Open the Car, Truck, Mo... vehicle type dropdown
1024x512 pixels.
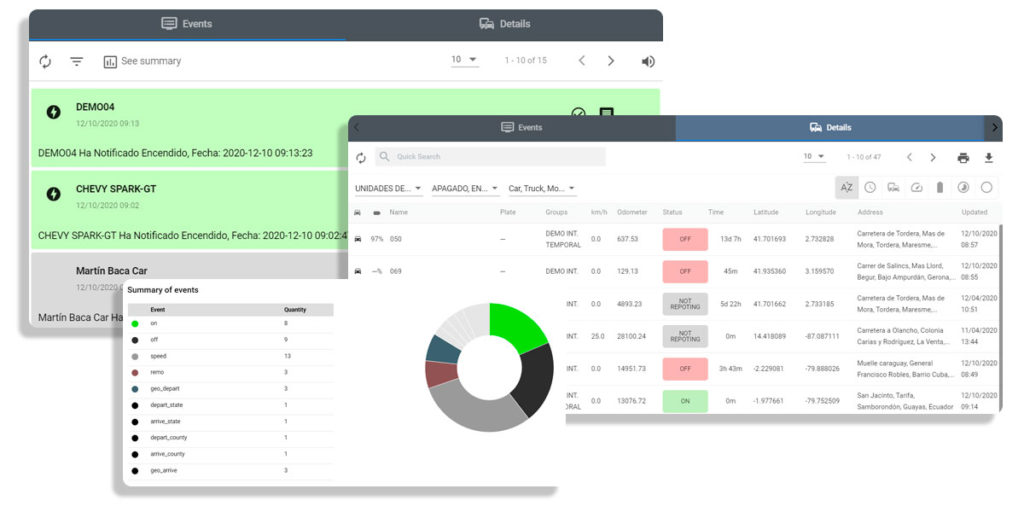click(x=541, y=188)
